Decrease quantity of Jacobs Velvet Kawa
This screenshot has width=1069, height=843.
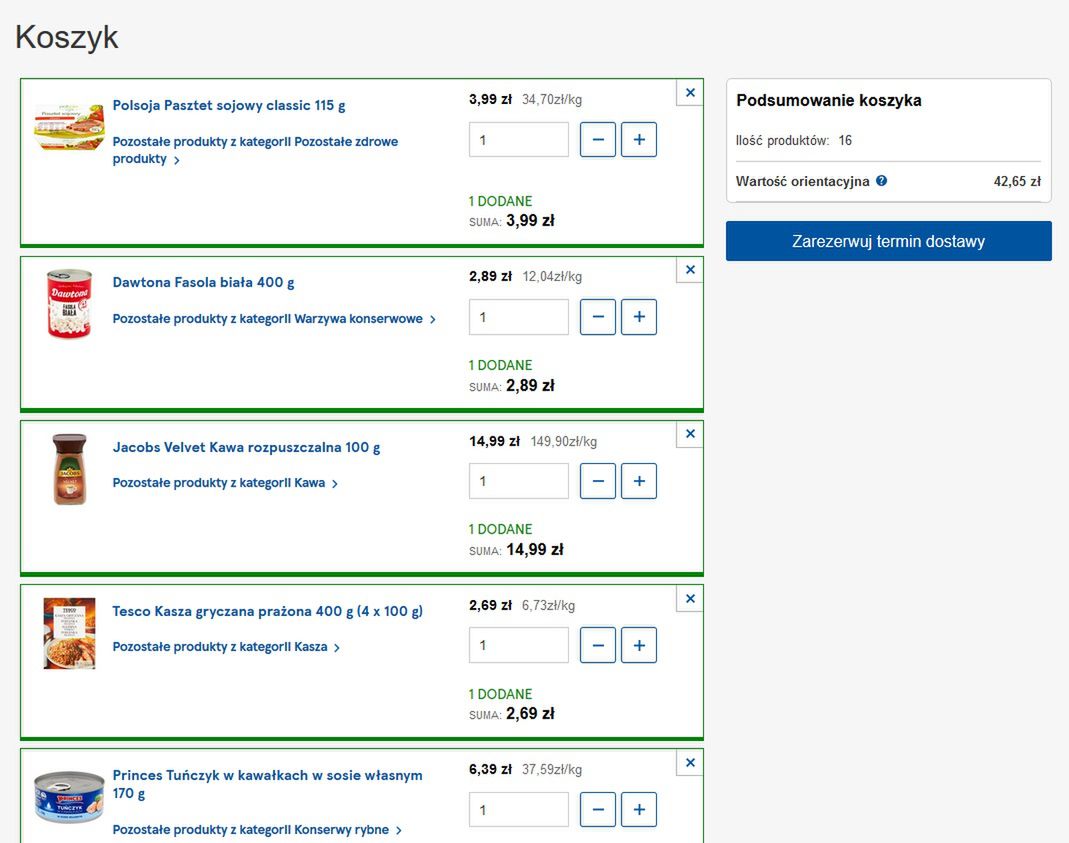(x=598, y=481)
